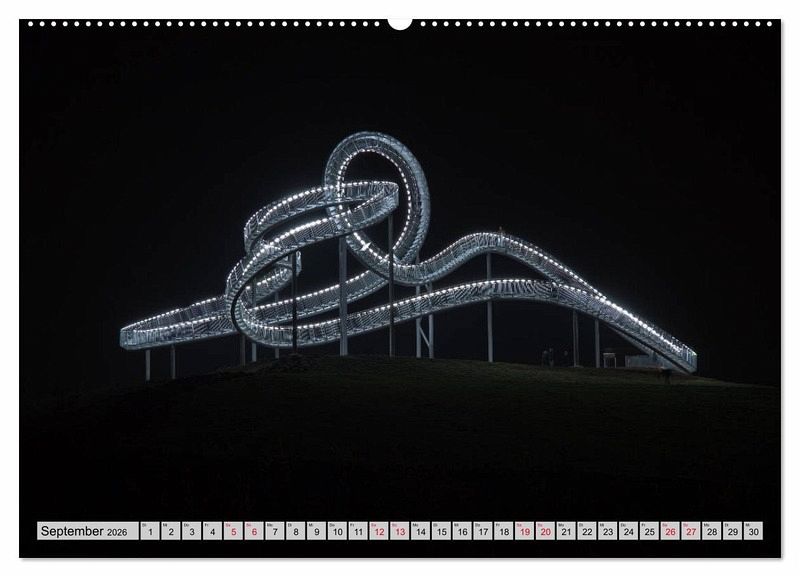Select day 1 in the calendar strip

(150, 531)
